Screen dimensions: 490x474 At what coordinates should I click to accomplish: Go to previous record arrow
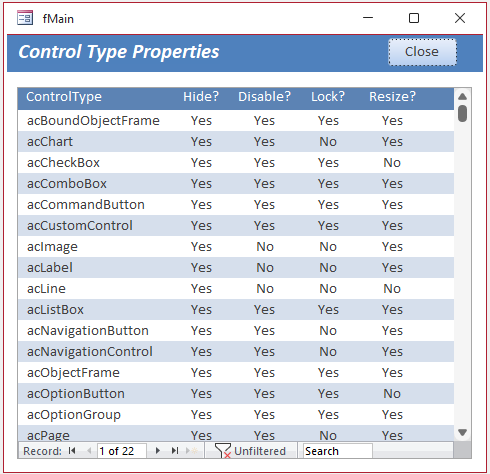click(89, 451)
